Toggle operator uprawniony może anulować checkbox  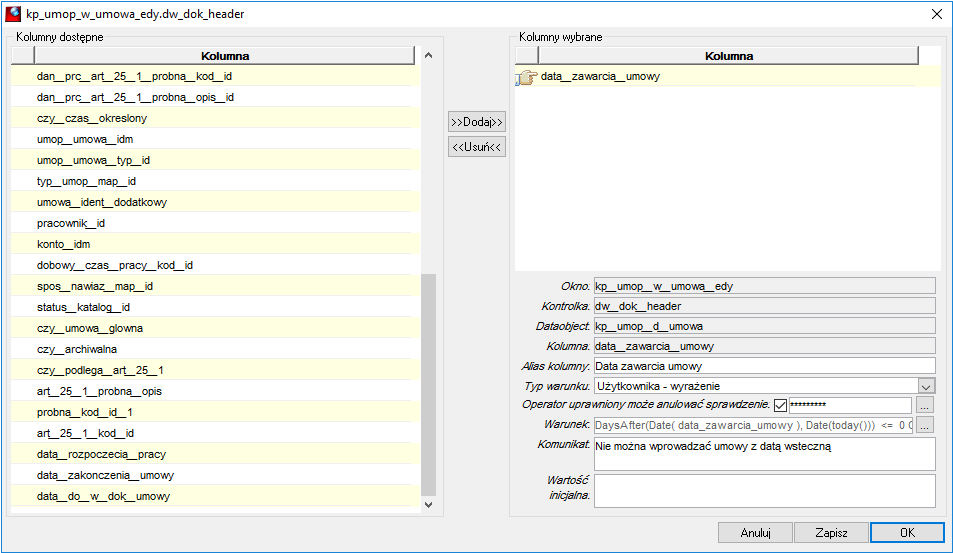coord(780,405)
